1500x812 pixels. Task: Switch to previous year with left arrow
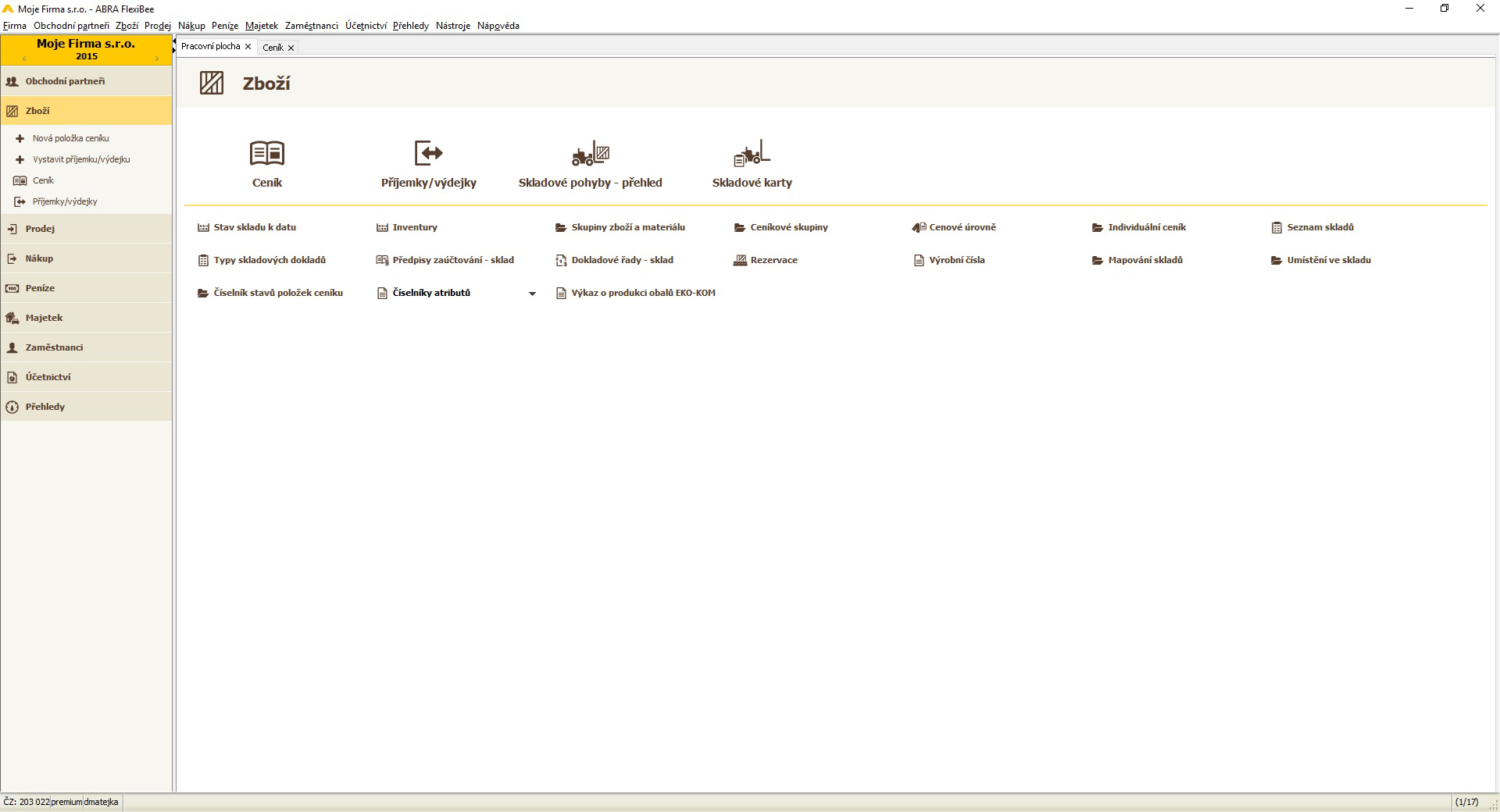tap(24, 59)
